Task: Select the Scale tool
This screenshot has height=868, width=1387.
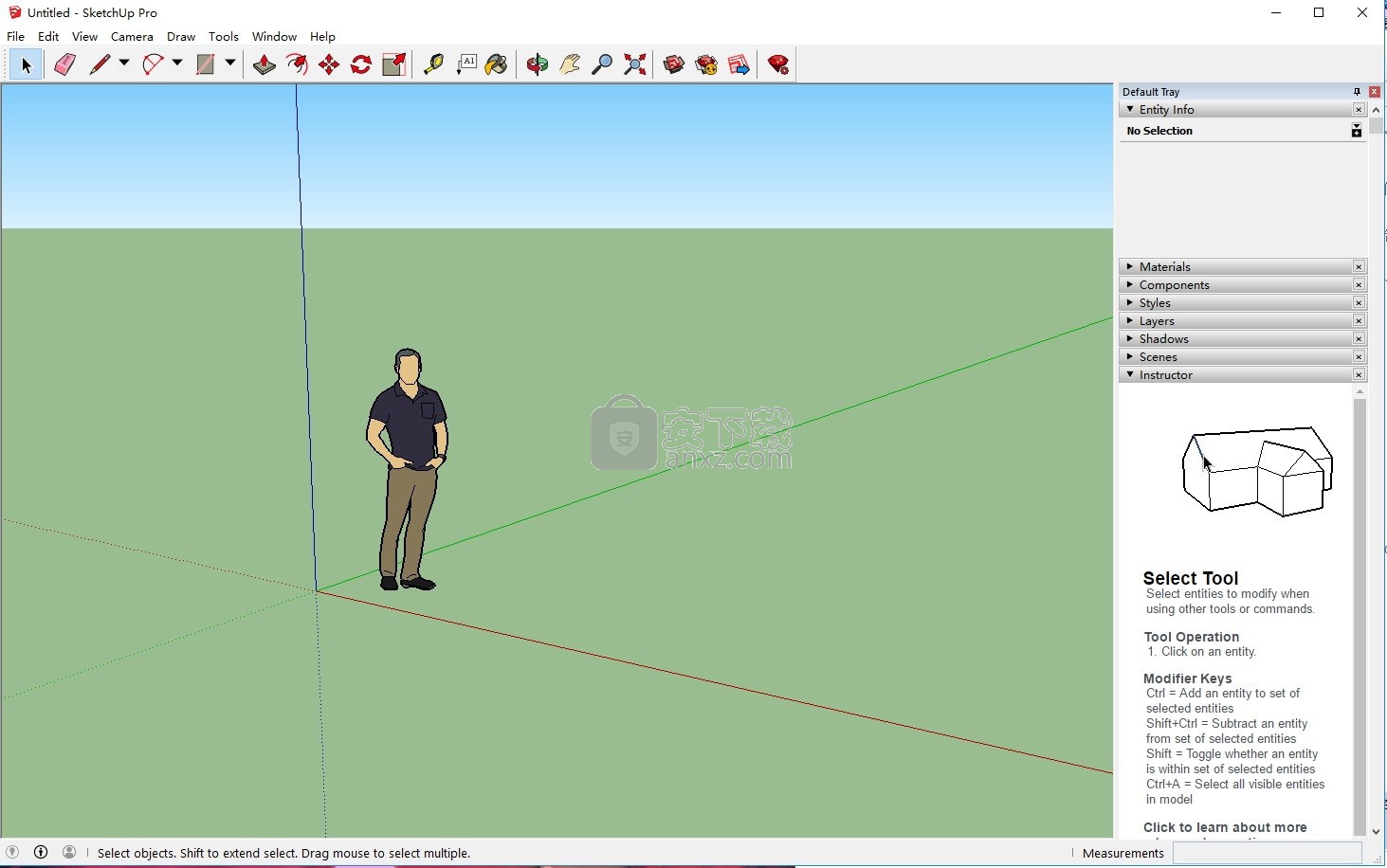Action: [x=393, y=64]
